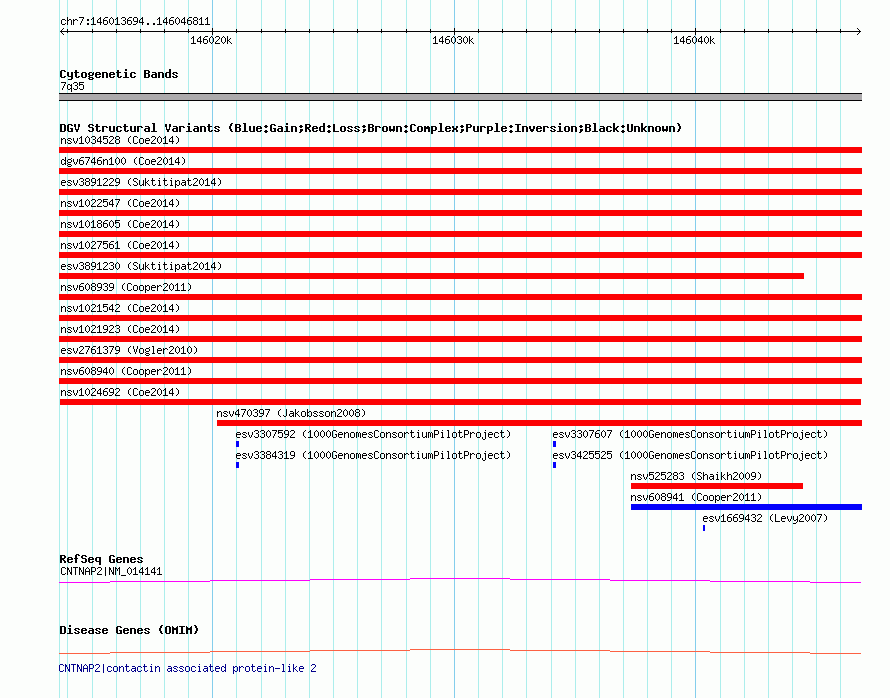The width and height of the screenshot is (890, 698).
Task: Click the nsv525283 (Shaikh2009) label
Action: coord(695,476)
